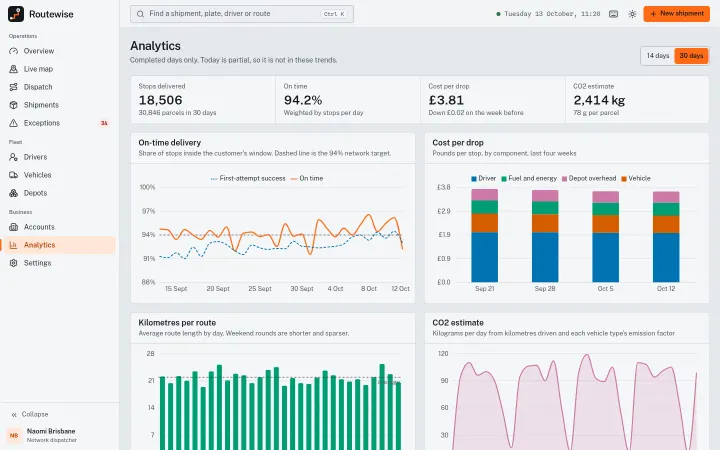Select the 30 days range
Screen dimensions: 720x450
(691, 56)
